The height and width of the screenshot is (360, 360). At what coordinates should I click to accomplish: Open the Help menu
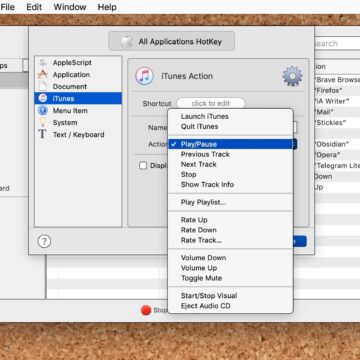107,7
